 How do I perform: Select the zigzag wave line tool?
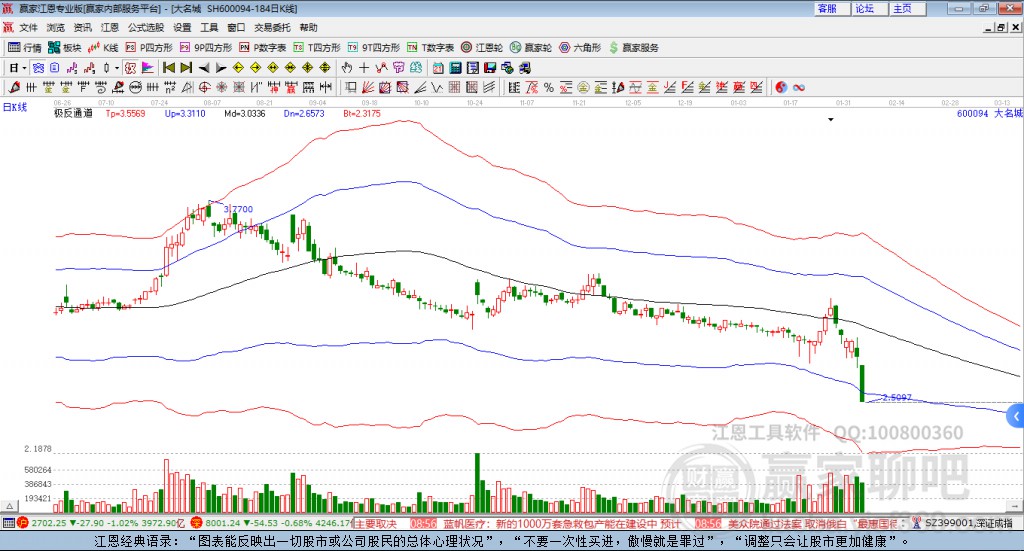click(438, 87)
